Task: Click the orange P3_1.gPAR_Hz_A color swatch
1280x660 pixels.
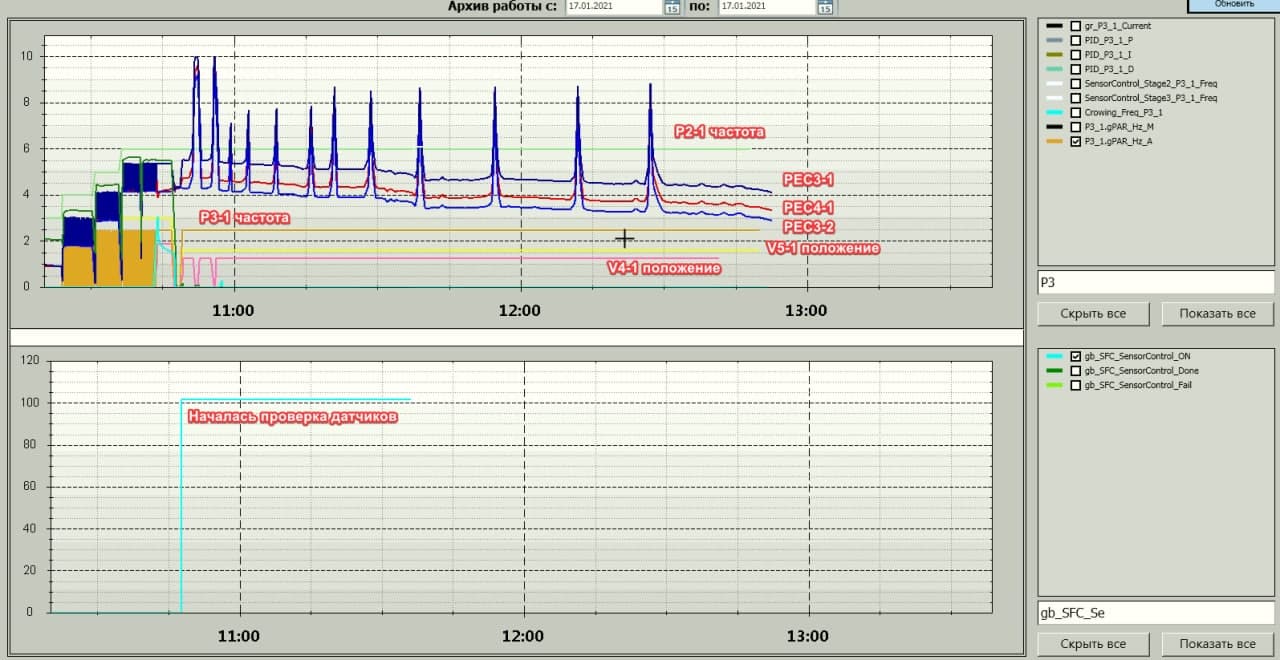Action: click(1054, 142)
